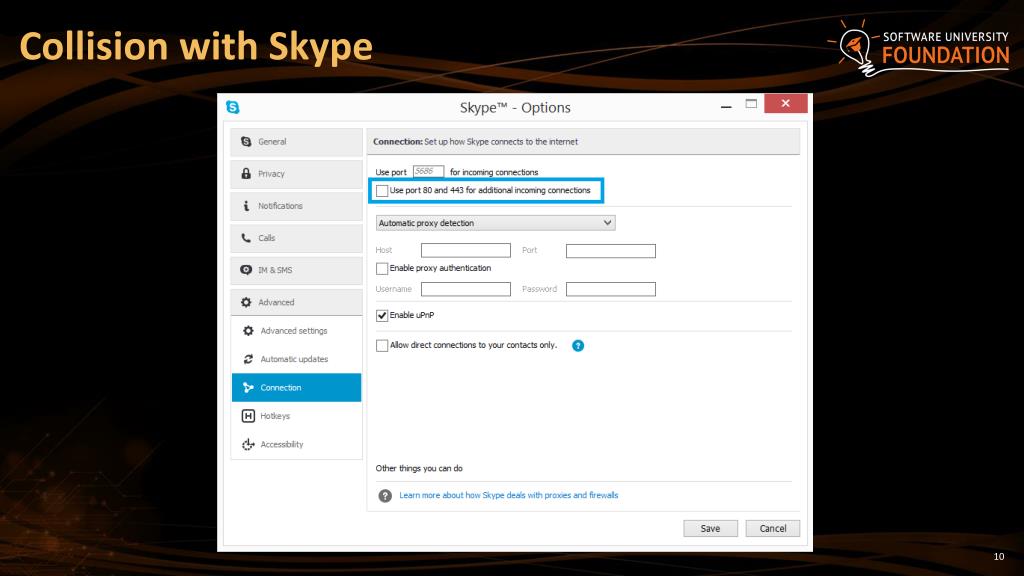Open link about proxies and firewalls
This screenshot has height=576, width=1024.
(509, 495)
